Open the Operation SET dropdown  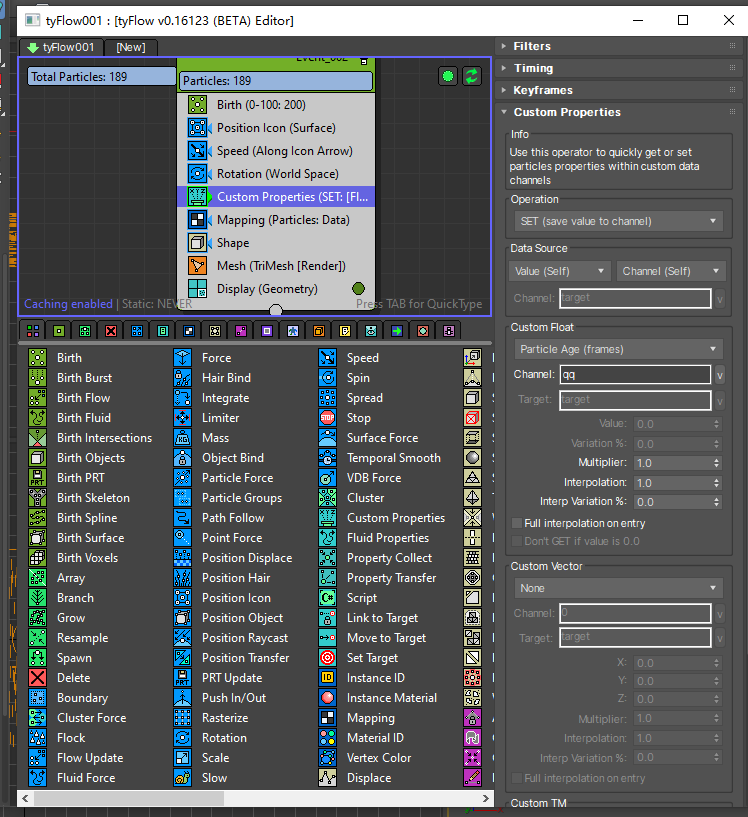tap(617, 221)
